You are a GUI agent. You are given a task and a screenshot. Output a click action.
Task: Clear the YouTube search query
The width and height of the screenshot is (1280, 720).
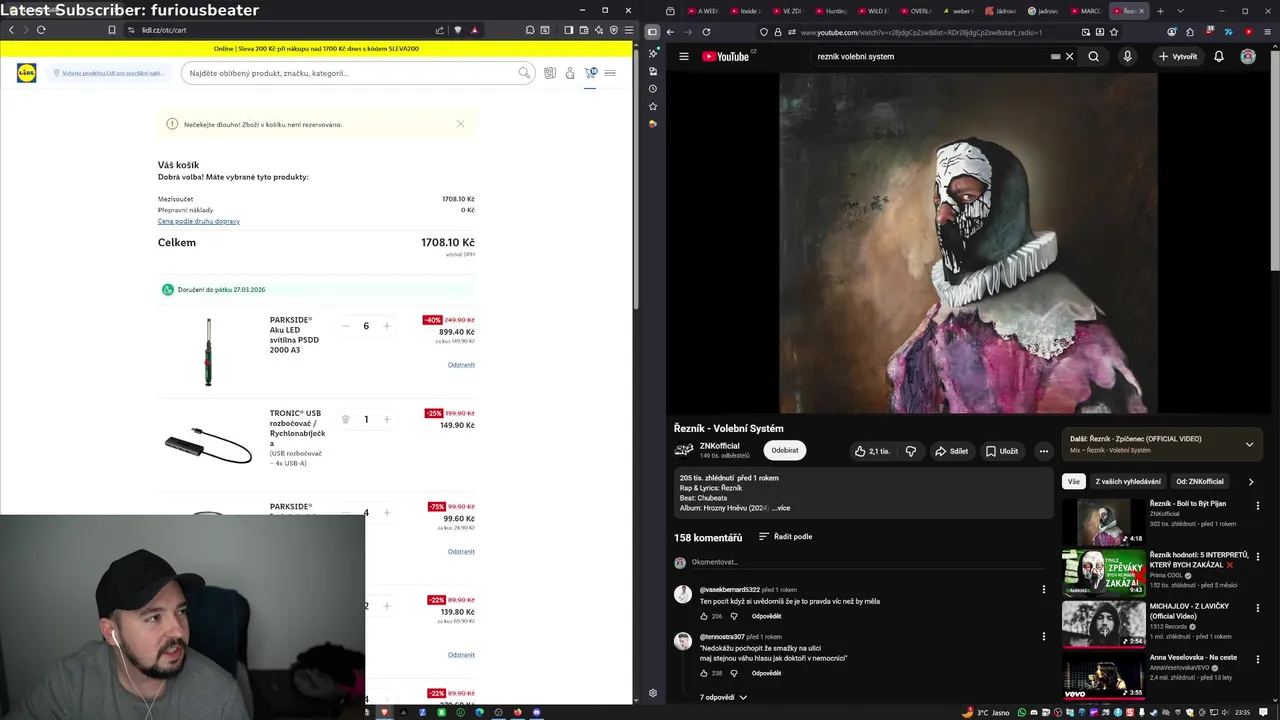(1069, 56)
